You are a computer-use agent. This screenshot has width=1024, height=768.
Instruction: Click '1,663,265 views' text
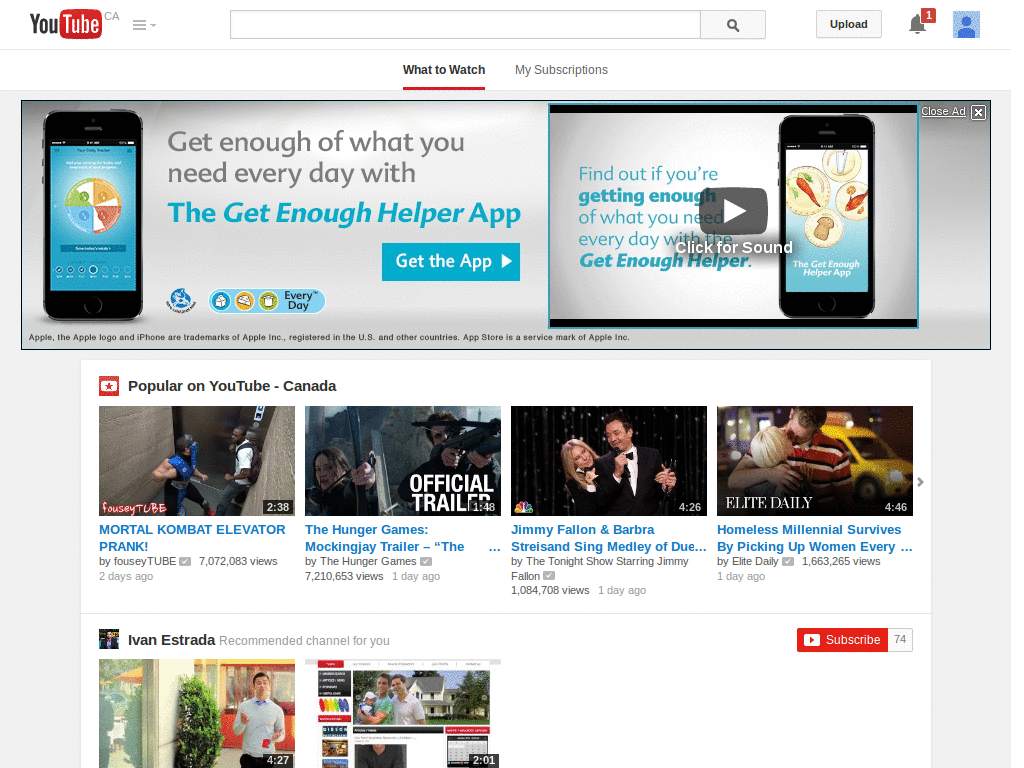[x=840, y=562]
